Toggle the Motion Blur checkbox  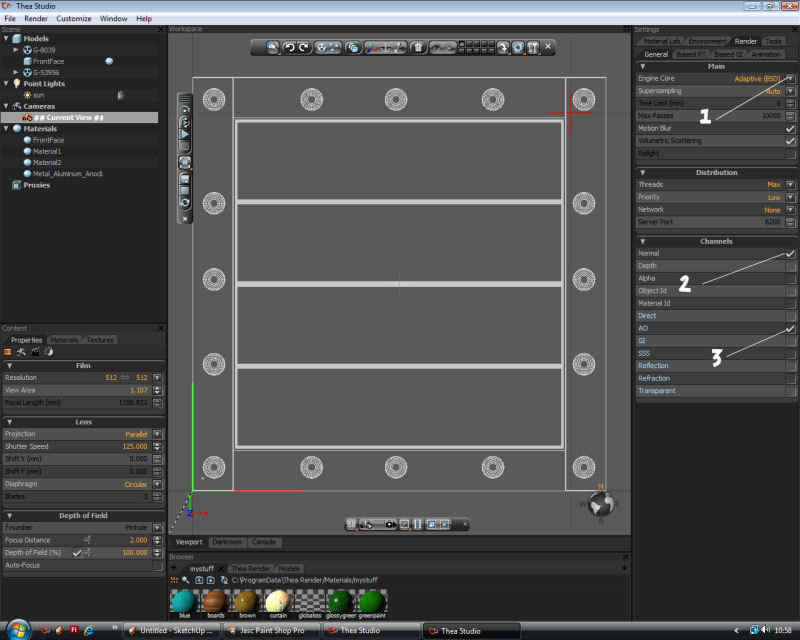(x=790, y=128)
